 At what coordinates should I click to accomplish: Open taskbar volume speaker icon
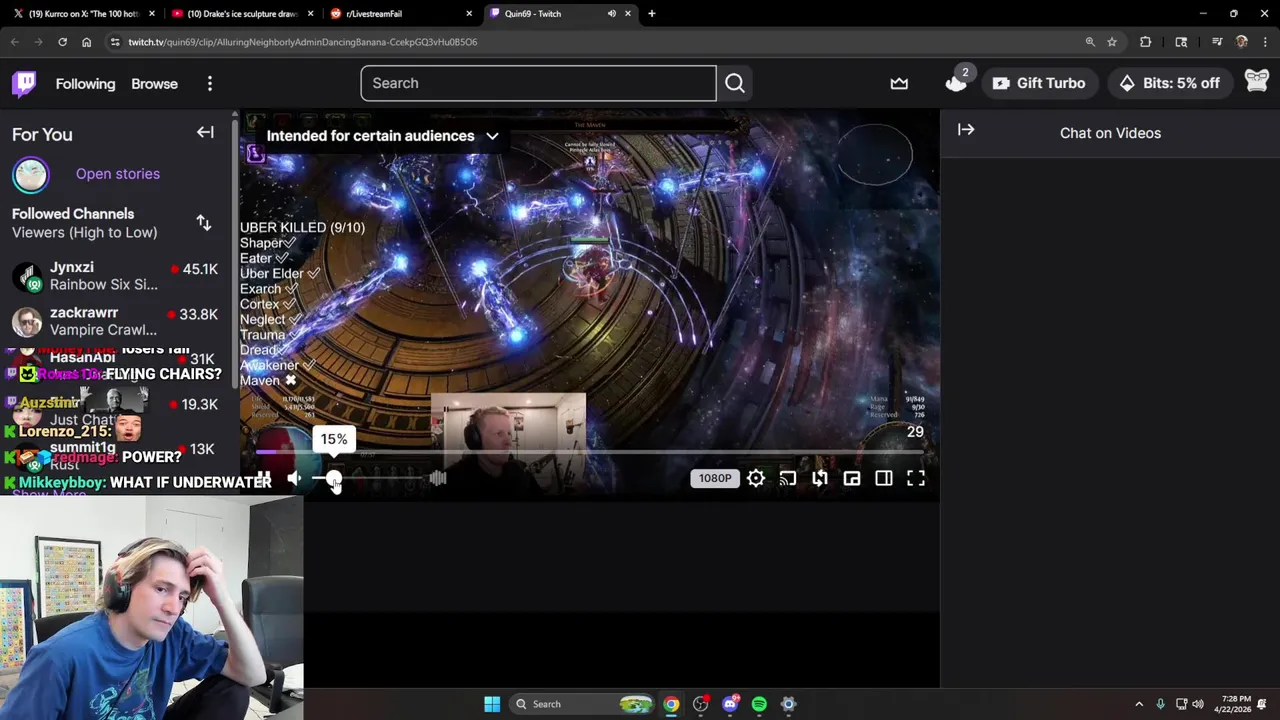pos(1198,704)
